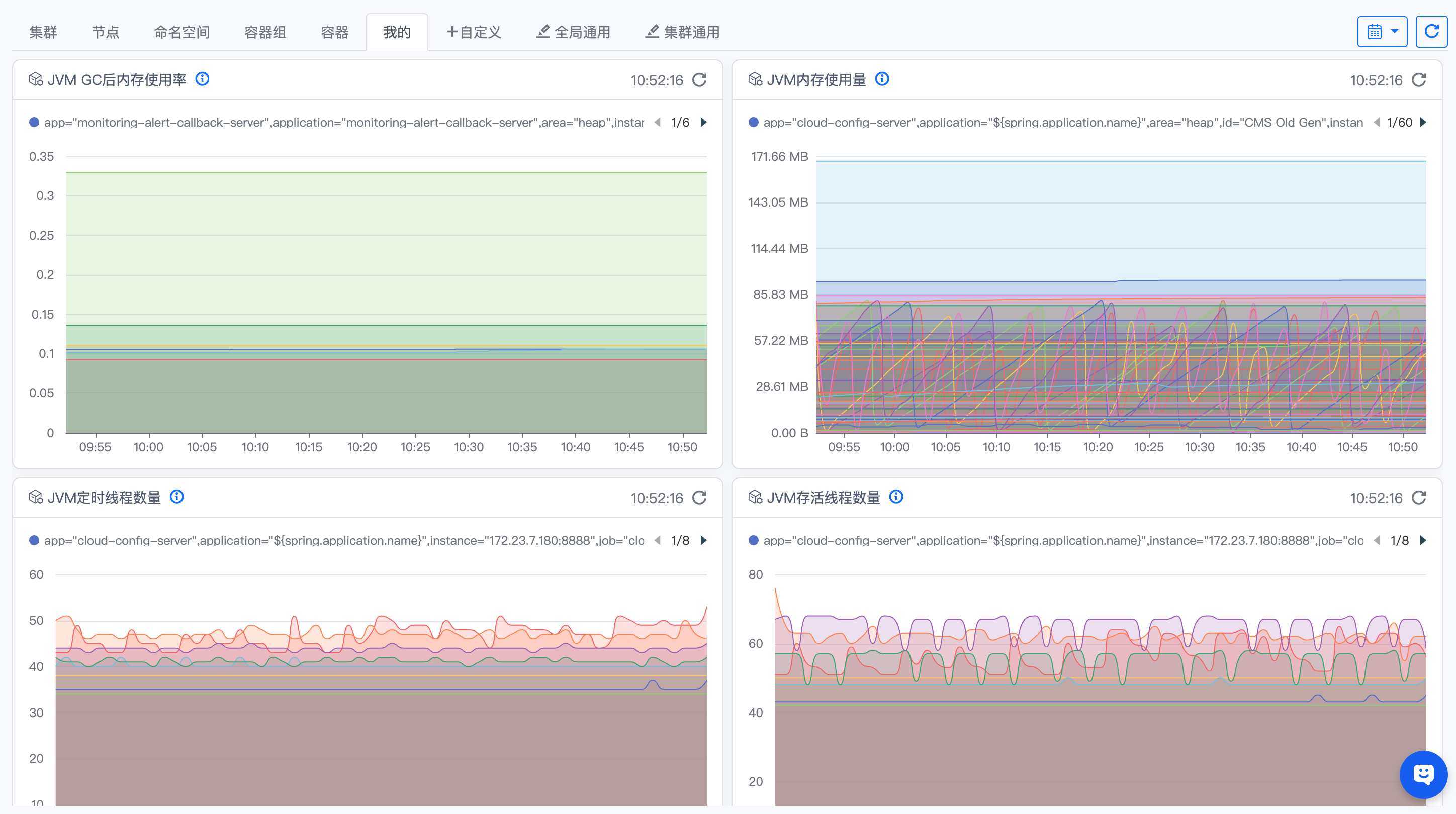Screen dimensions: 1456x814
Task: Switch to the 命名空间 tab
Action: pos(181,32)
